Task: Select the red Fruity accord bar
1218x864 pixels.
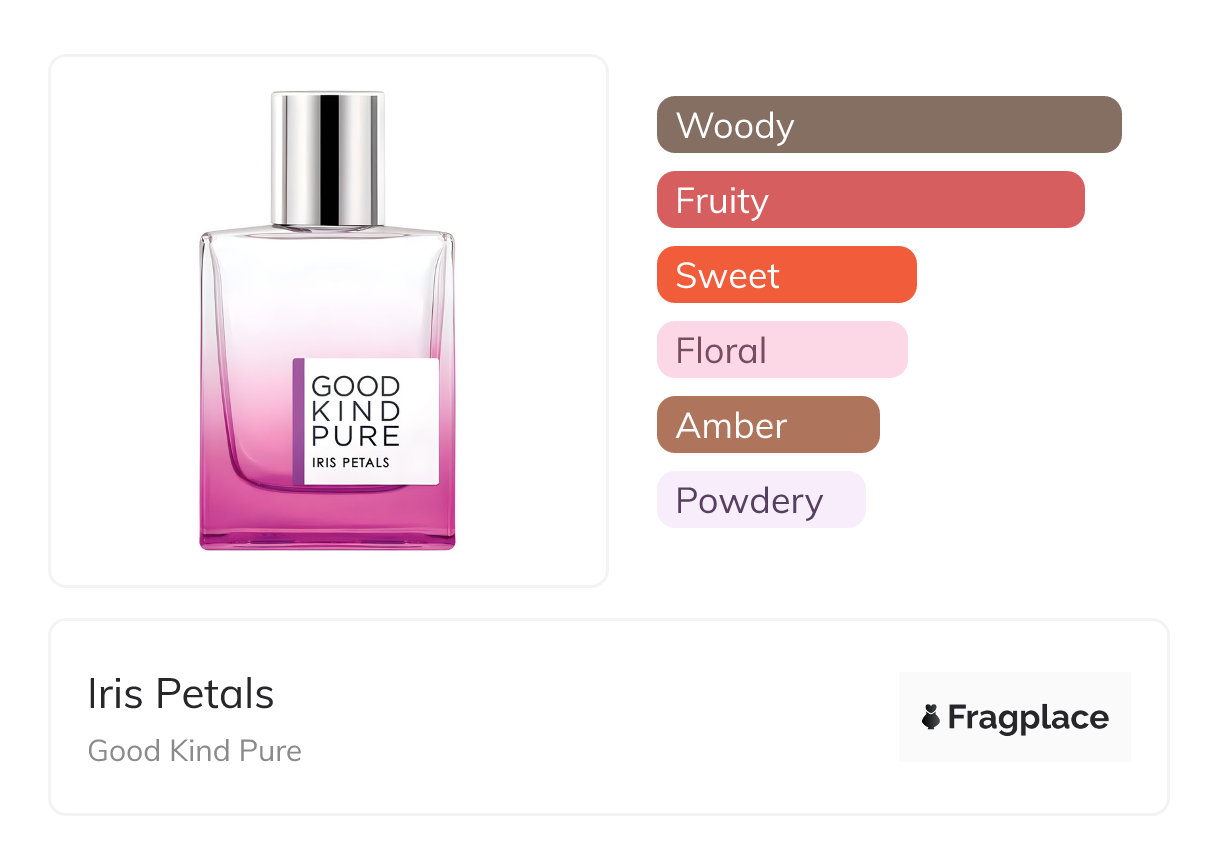Action: pos(870,200)
